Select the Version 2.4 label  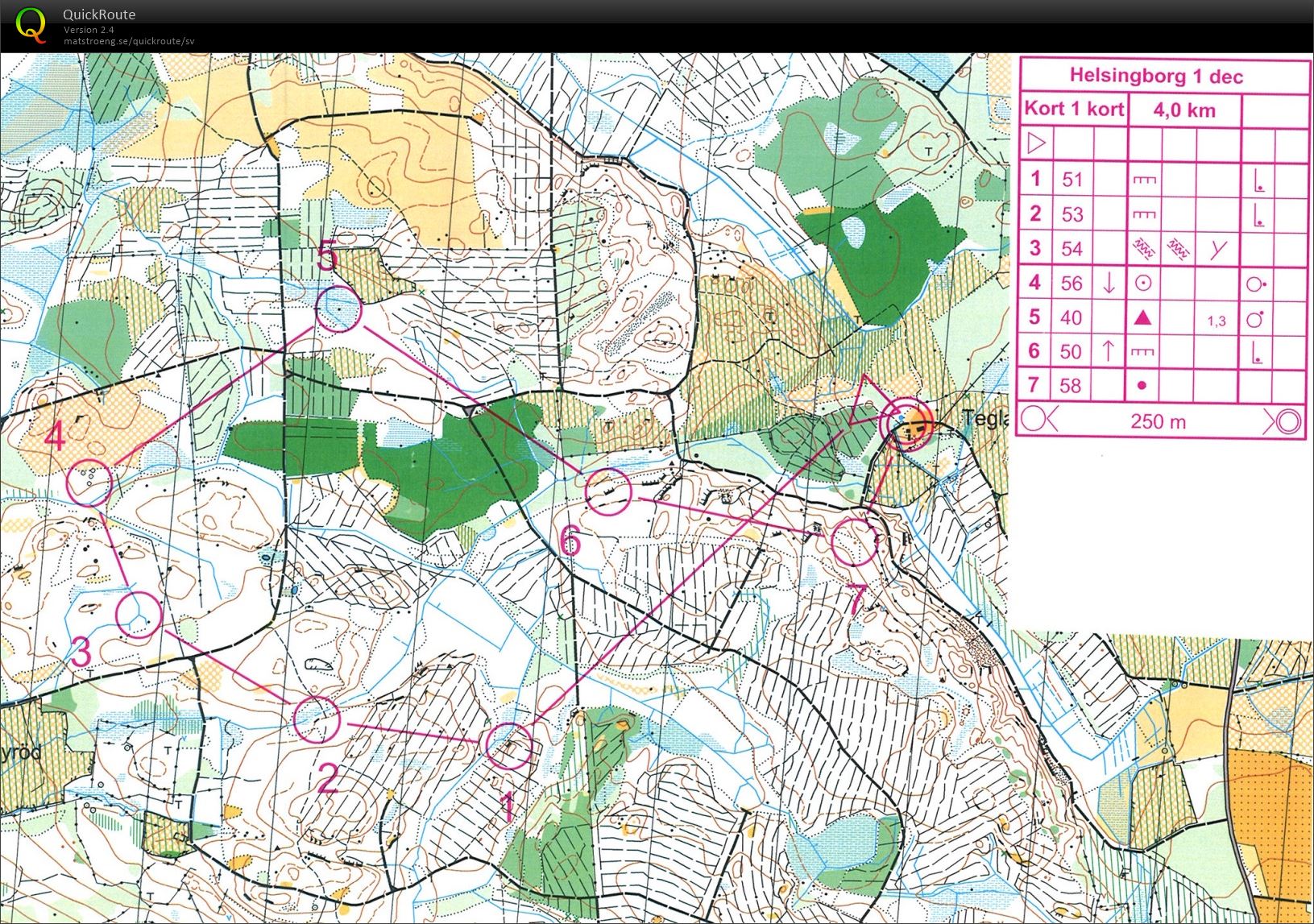pos(89,30)
